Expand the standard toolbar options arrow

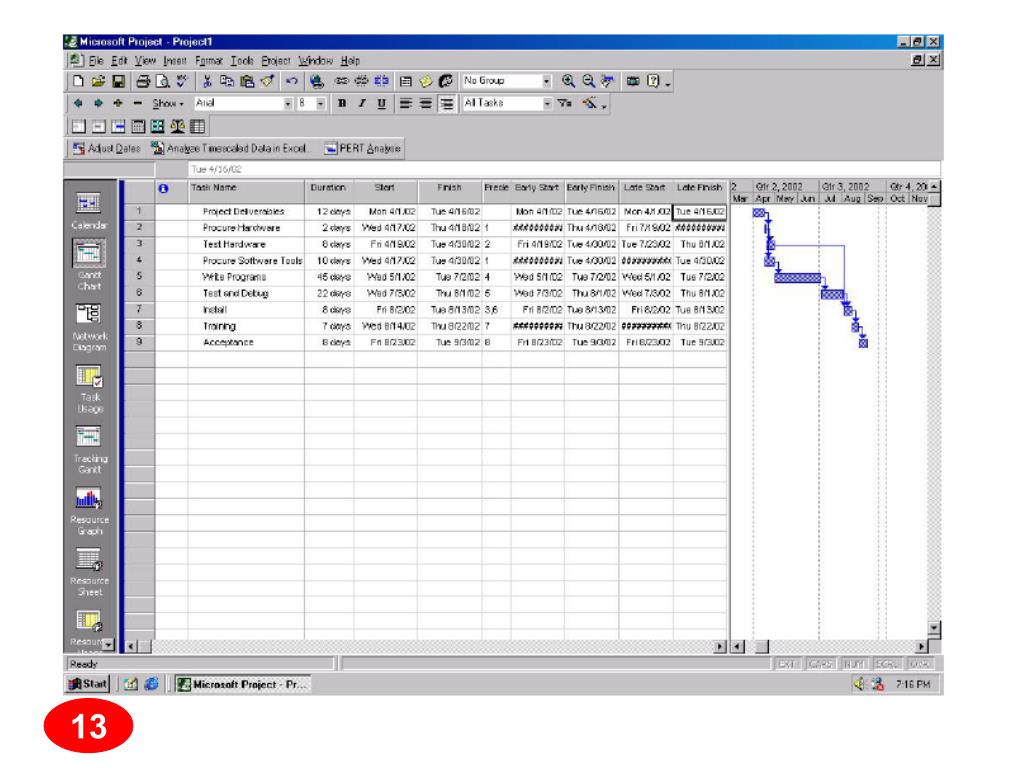click(x=667, y=83)
